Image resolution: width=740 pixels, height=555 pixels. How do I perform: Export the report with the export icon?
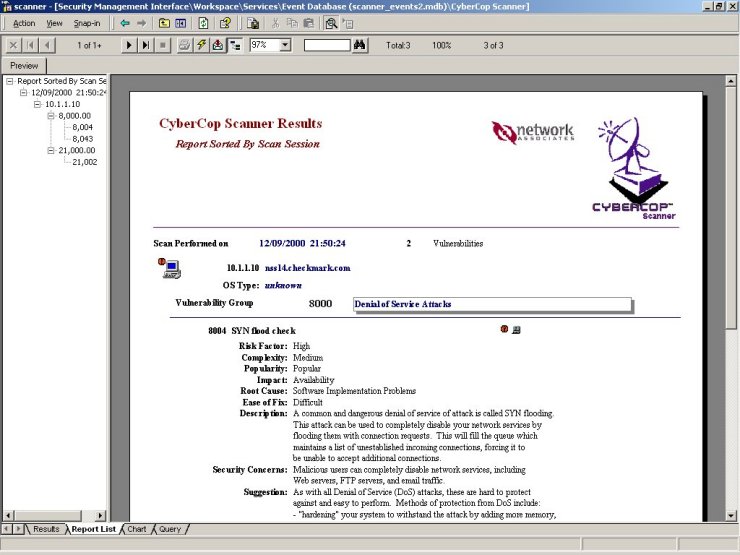pos(218,45)
